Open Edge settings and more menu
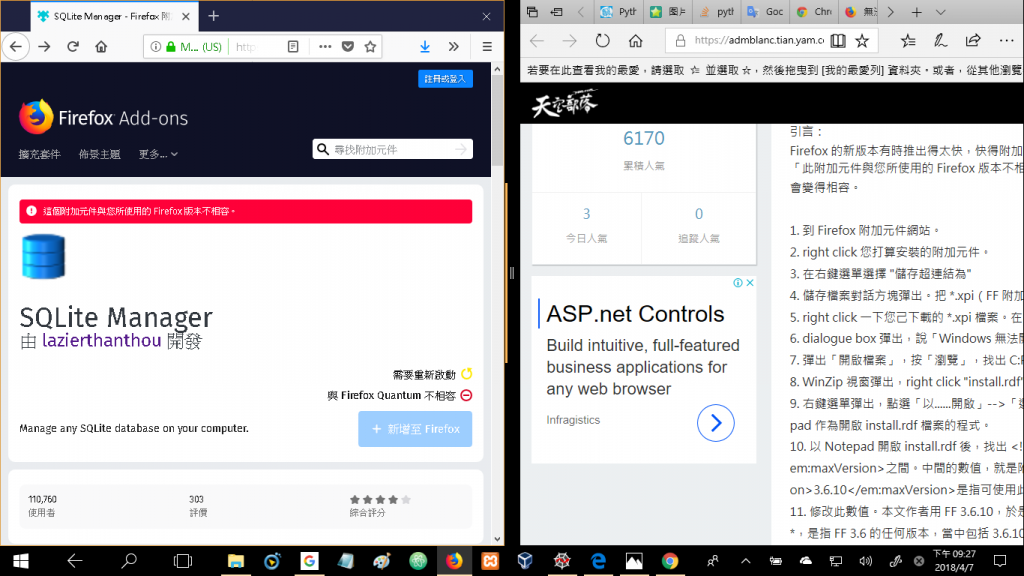 [x=1006, y=40]
